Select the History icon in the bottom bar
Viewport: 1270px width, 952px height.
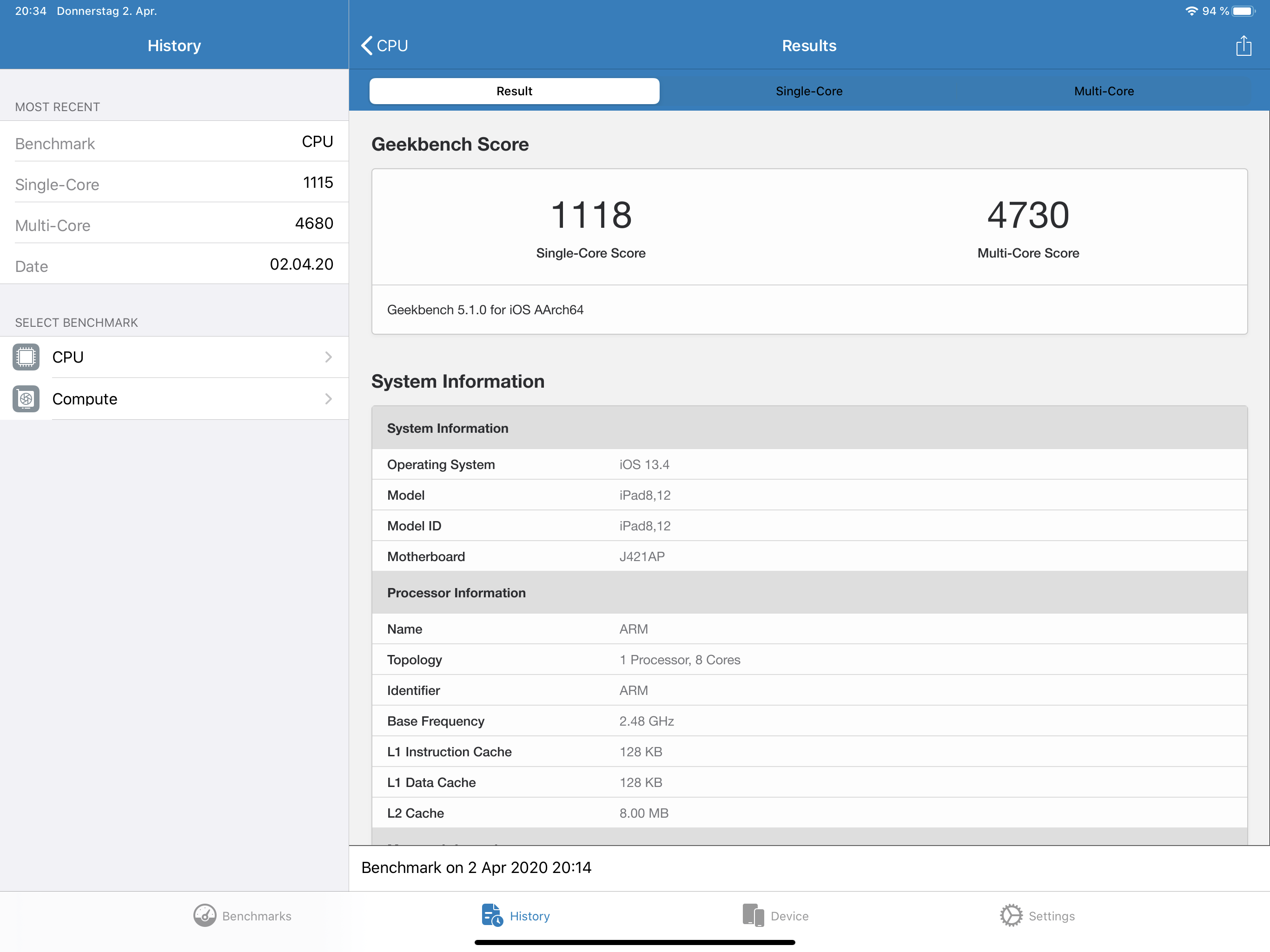tap(492, 916)
